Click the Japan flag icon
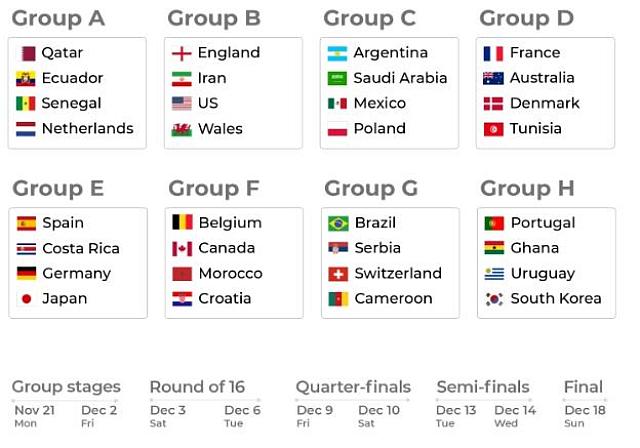Screen dimensions: 640x448 (x=26, y=299)
